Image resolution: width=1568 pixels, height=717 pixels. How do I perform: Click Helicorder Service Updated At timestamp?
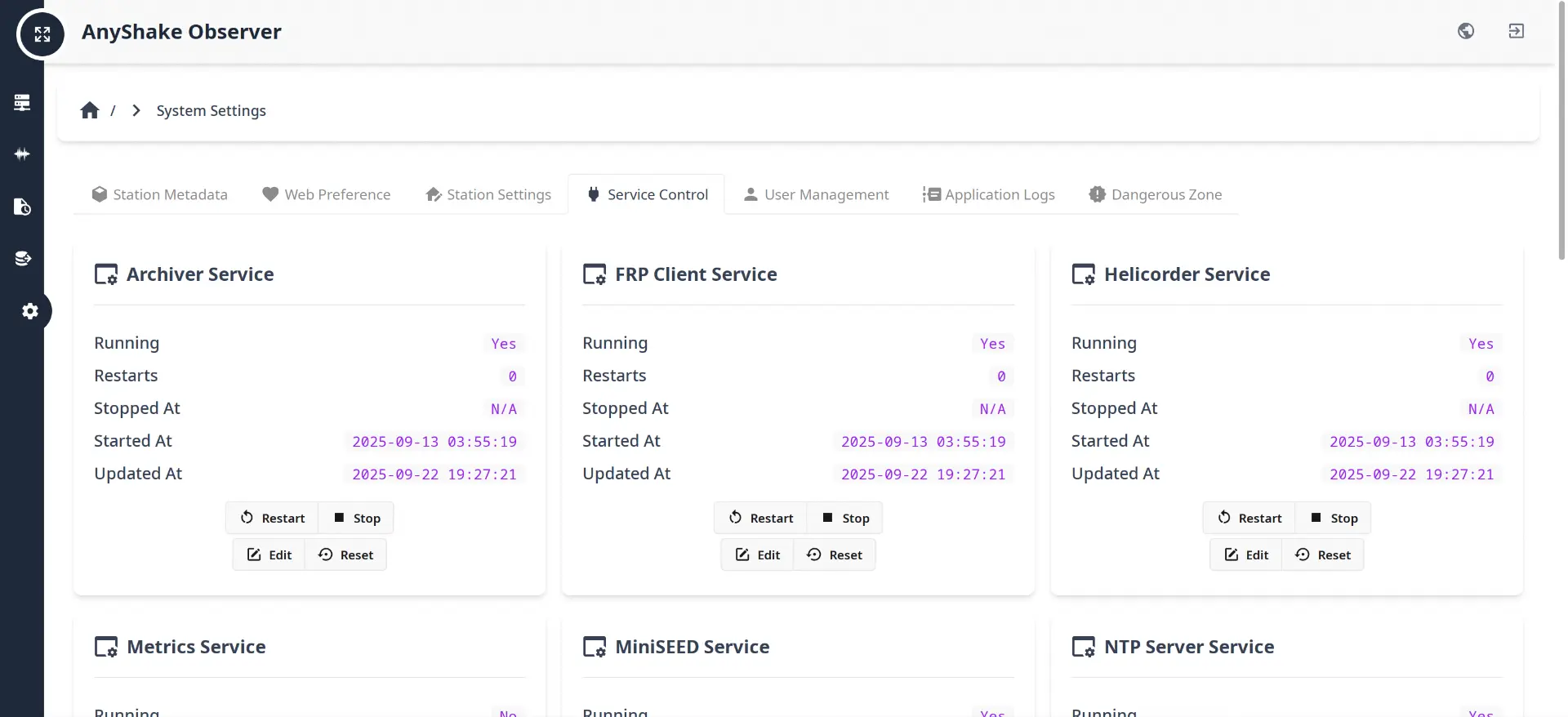coord(1412,474)
